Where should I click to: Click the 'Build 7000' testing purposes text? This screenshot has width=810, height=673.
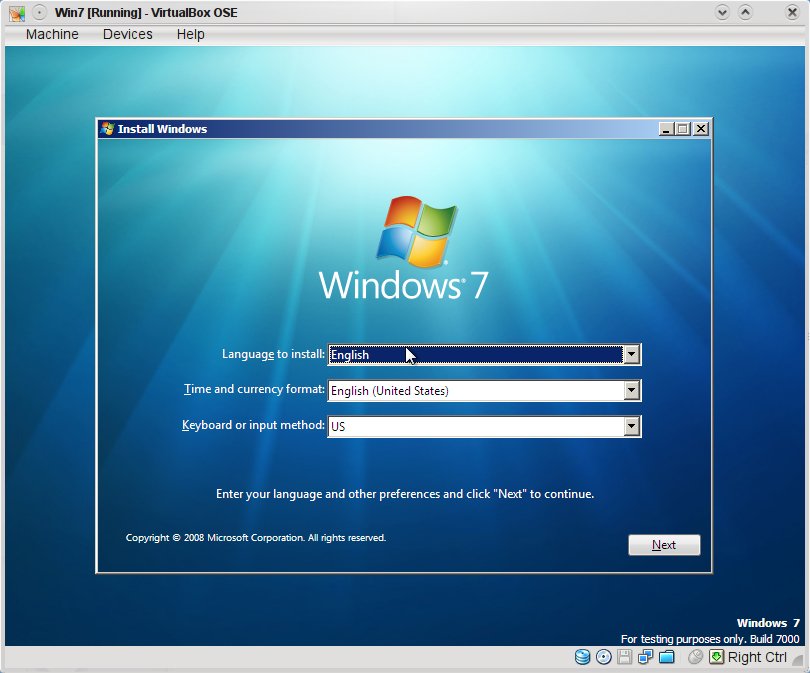click(x=710, y=639)
